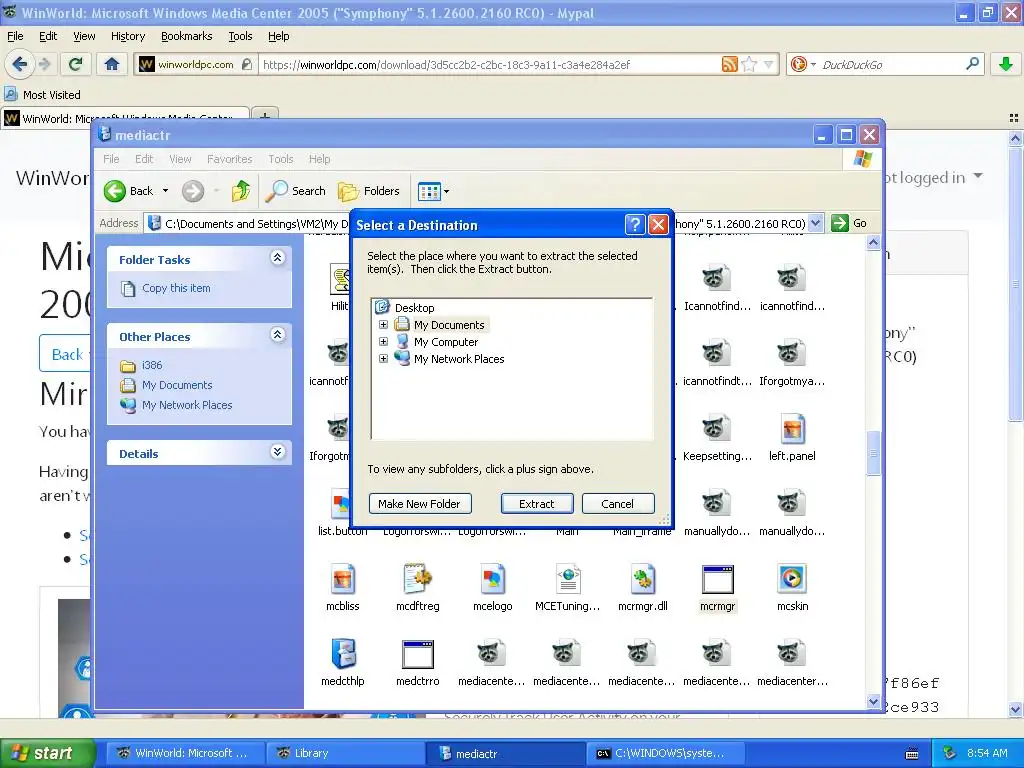This screenshot has width=1024, height=768.
Task: Click the dialog help question-mark button
Action: (635, 225)
